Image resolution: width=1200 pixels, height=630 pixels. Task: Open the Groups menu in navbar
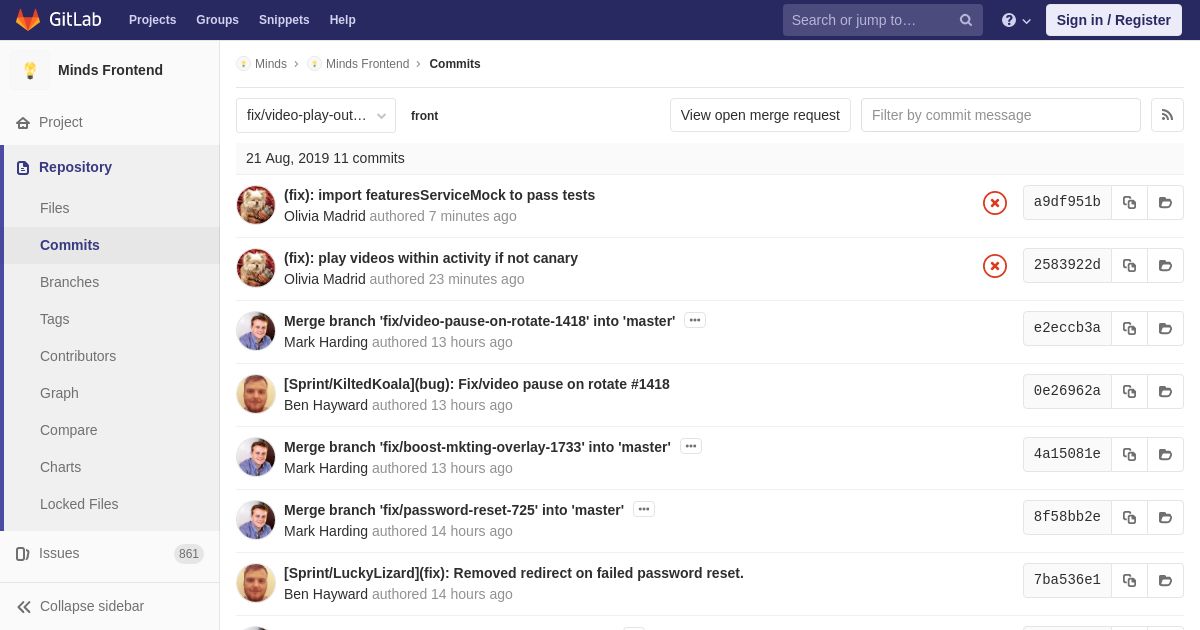pyautogui.click(x=217, y=20)
